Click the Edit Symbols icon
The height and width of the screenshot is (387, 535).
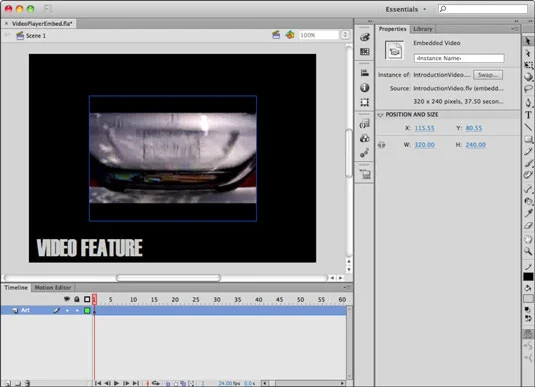point(290,35)
